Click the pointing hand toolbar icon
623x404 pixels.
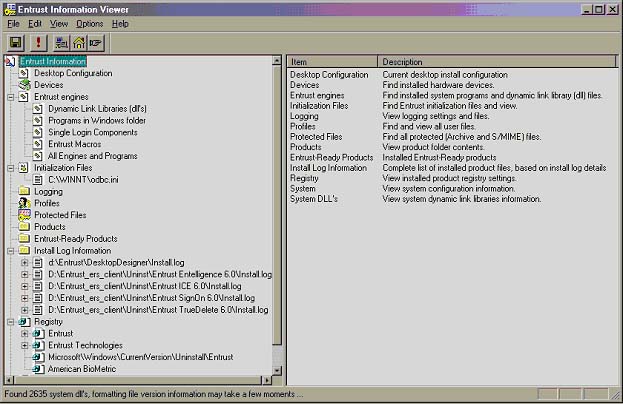click(96, 42)
